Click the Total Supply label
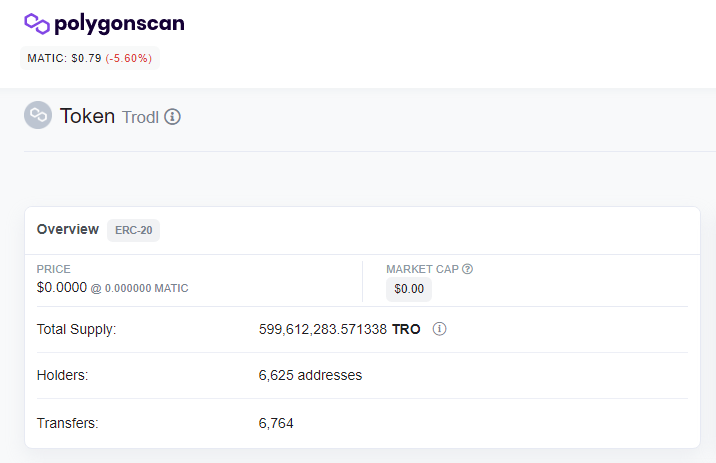Viewport: 716px width, 463px height. (x=76, y=329)
